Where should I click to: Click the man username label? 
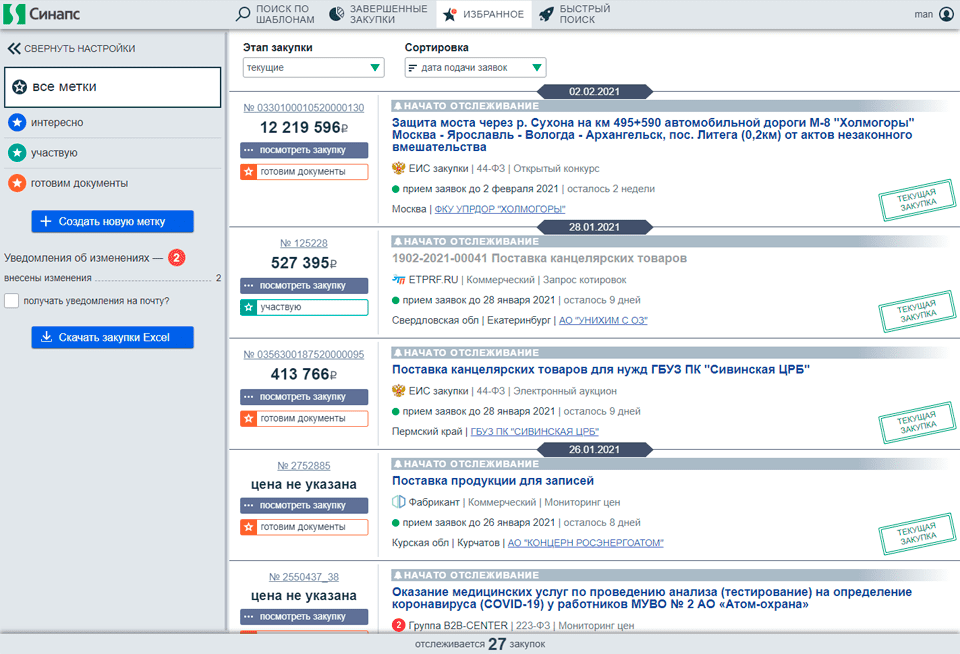coord(923,14)
